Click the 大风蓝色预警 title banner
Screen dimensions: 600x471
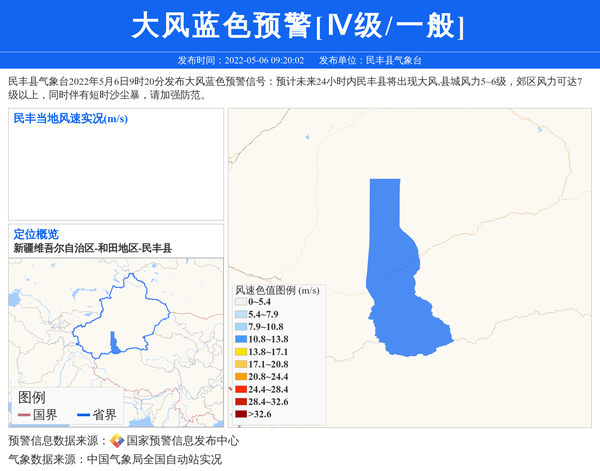[x=299, y=25]
